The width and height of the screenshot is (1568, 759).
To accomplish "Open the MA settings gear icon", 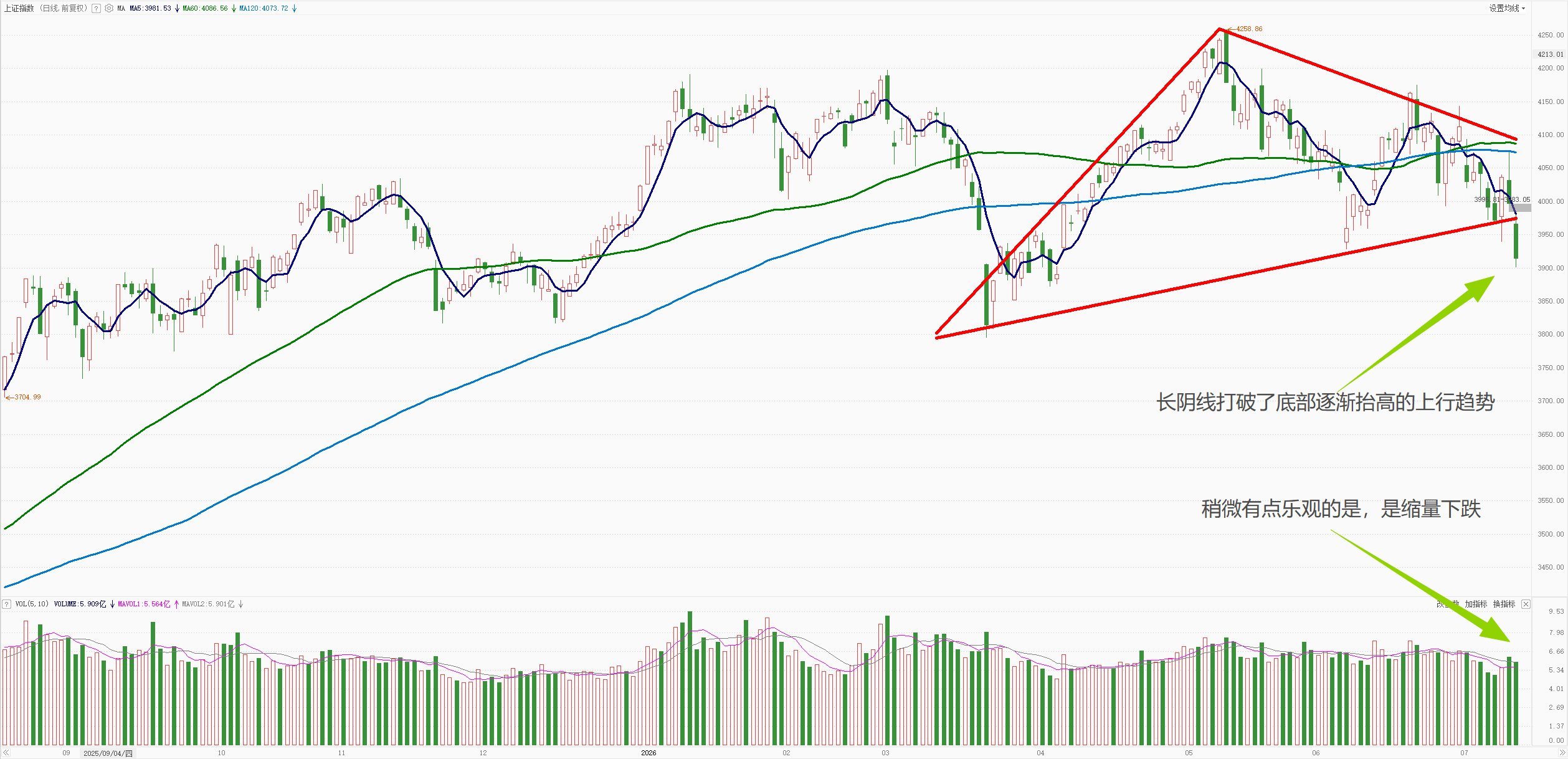I will click(109, 9).
